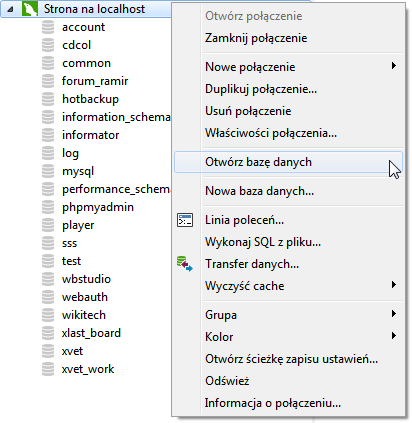Viewport: 412px width, 423px height.
Task: Select the xvet_work database name
Action: pyautogui.click(x=88, y=369)
